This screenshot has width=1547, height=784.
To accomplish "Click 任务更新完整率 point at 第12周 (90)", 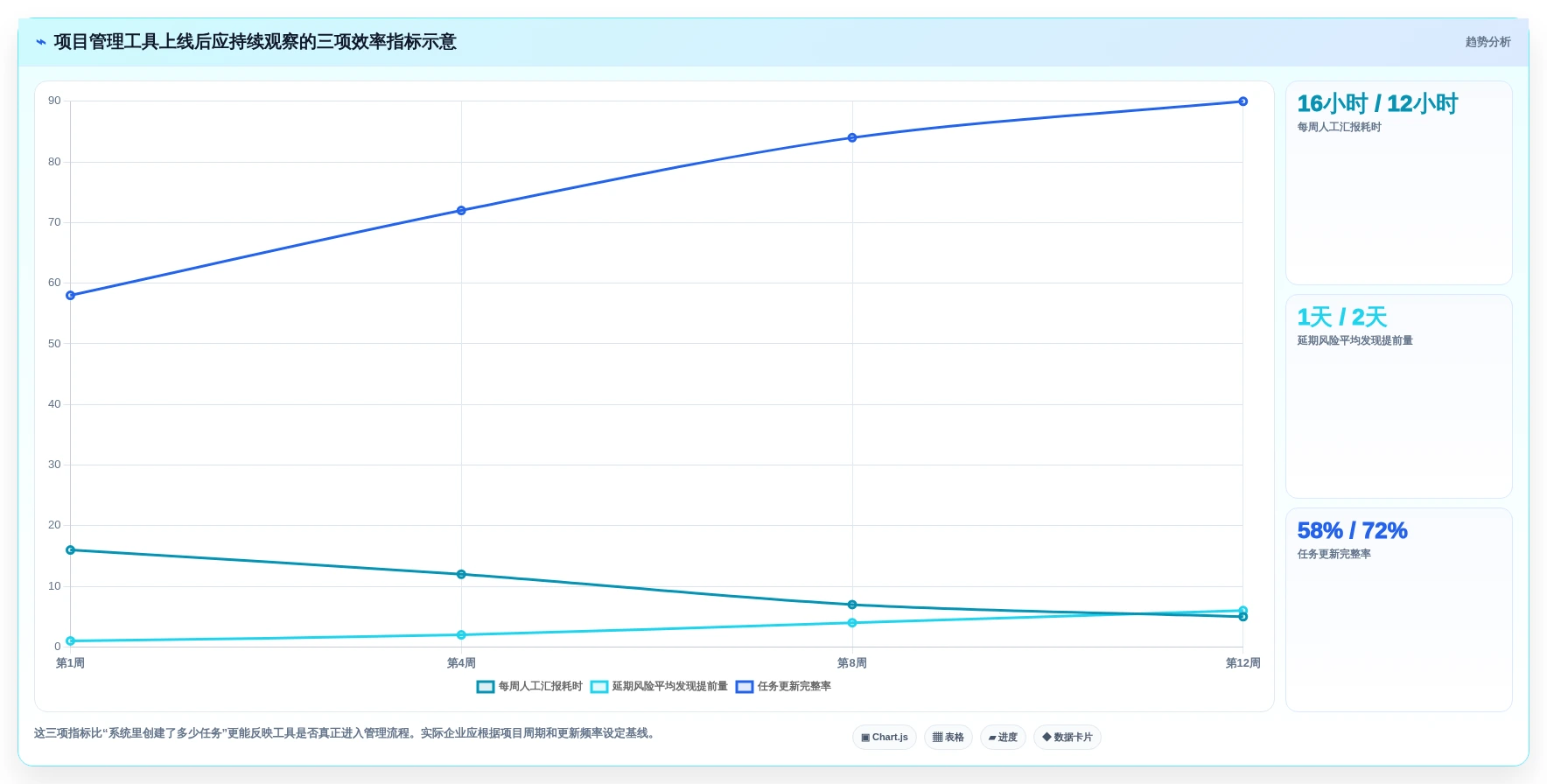I will [x=1242, y=101].
